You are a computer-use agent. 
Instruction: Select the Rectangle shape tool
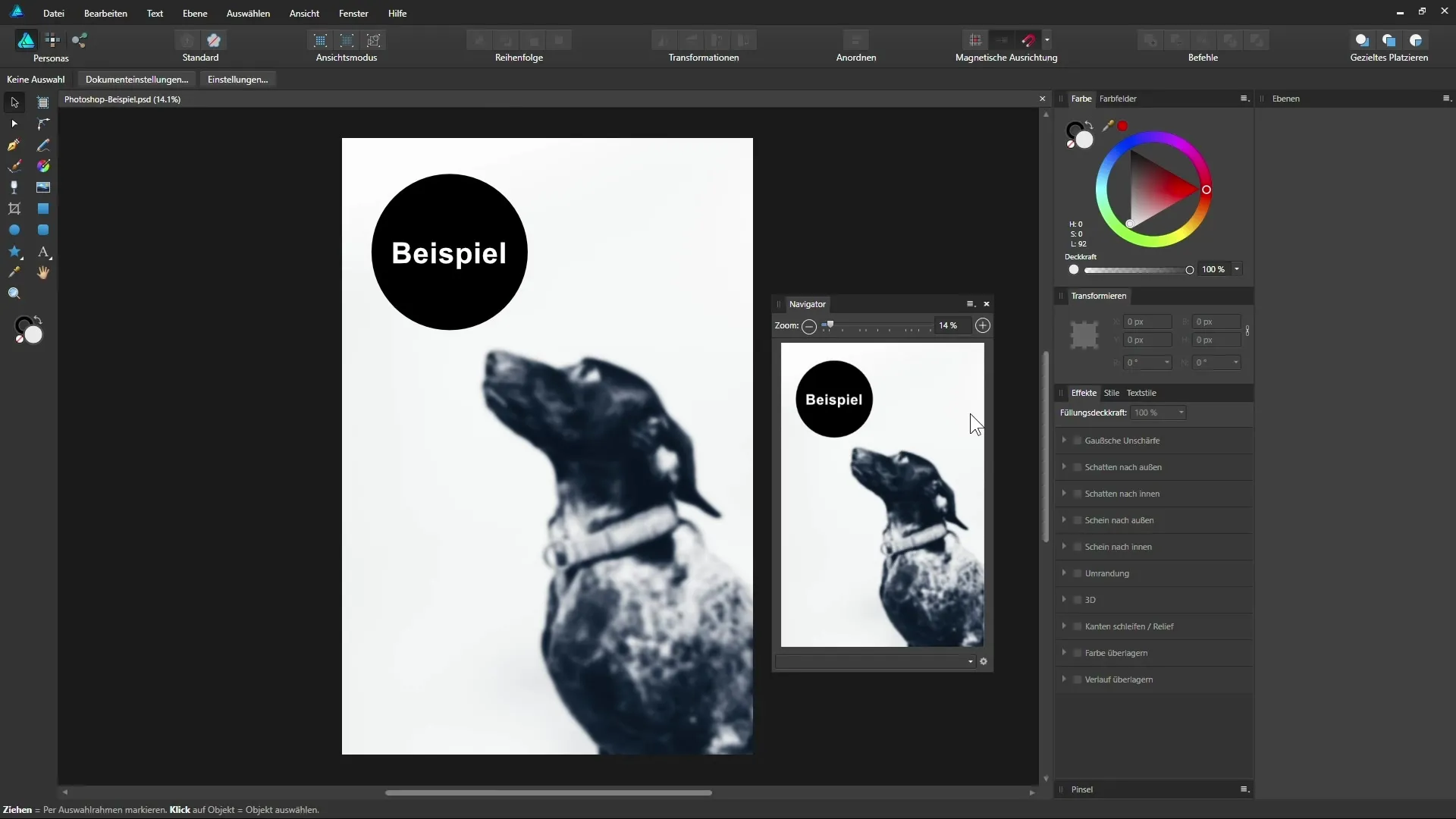click(43, 209)
